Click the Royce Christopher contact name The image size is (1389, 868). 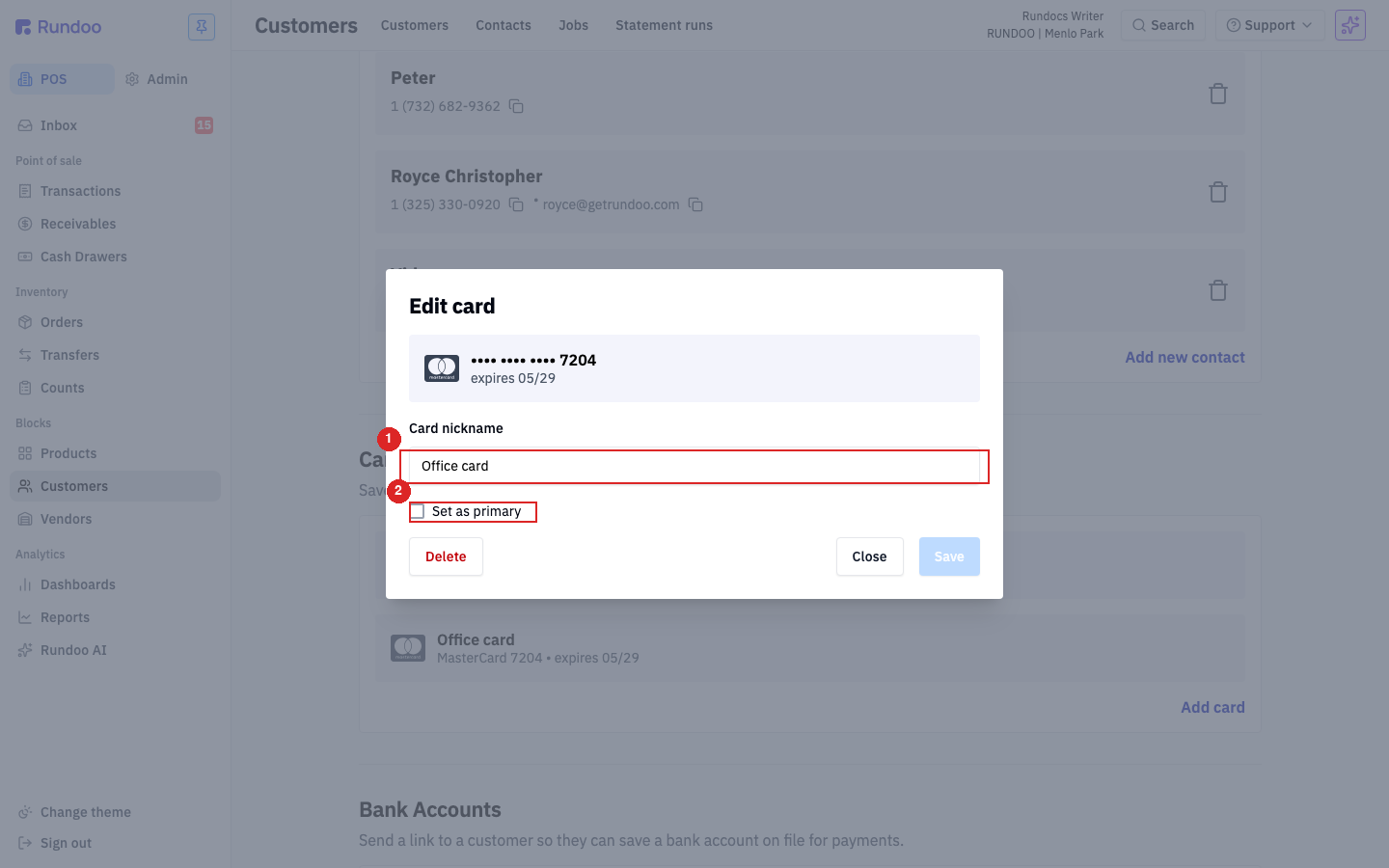click(x=467, y=176)
